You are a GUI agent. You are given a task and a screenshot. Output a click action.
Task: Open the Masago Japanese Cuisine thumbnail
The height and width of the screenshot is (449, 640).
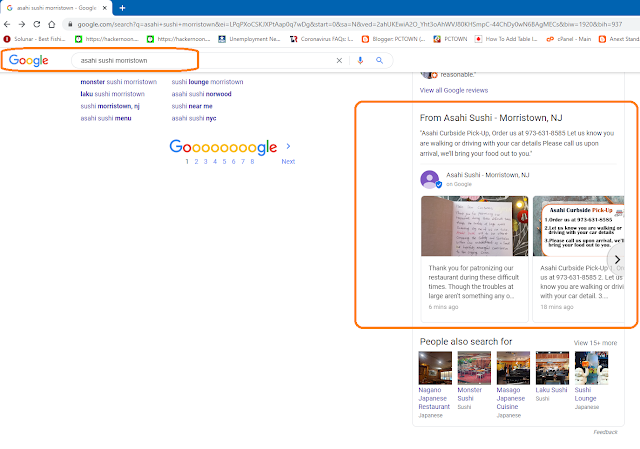(x=513, y=368)
